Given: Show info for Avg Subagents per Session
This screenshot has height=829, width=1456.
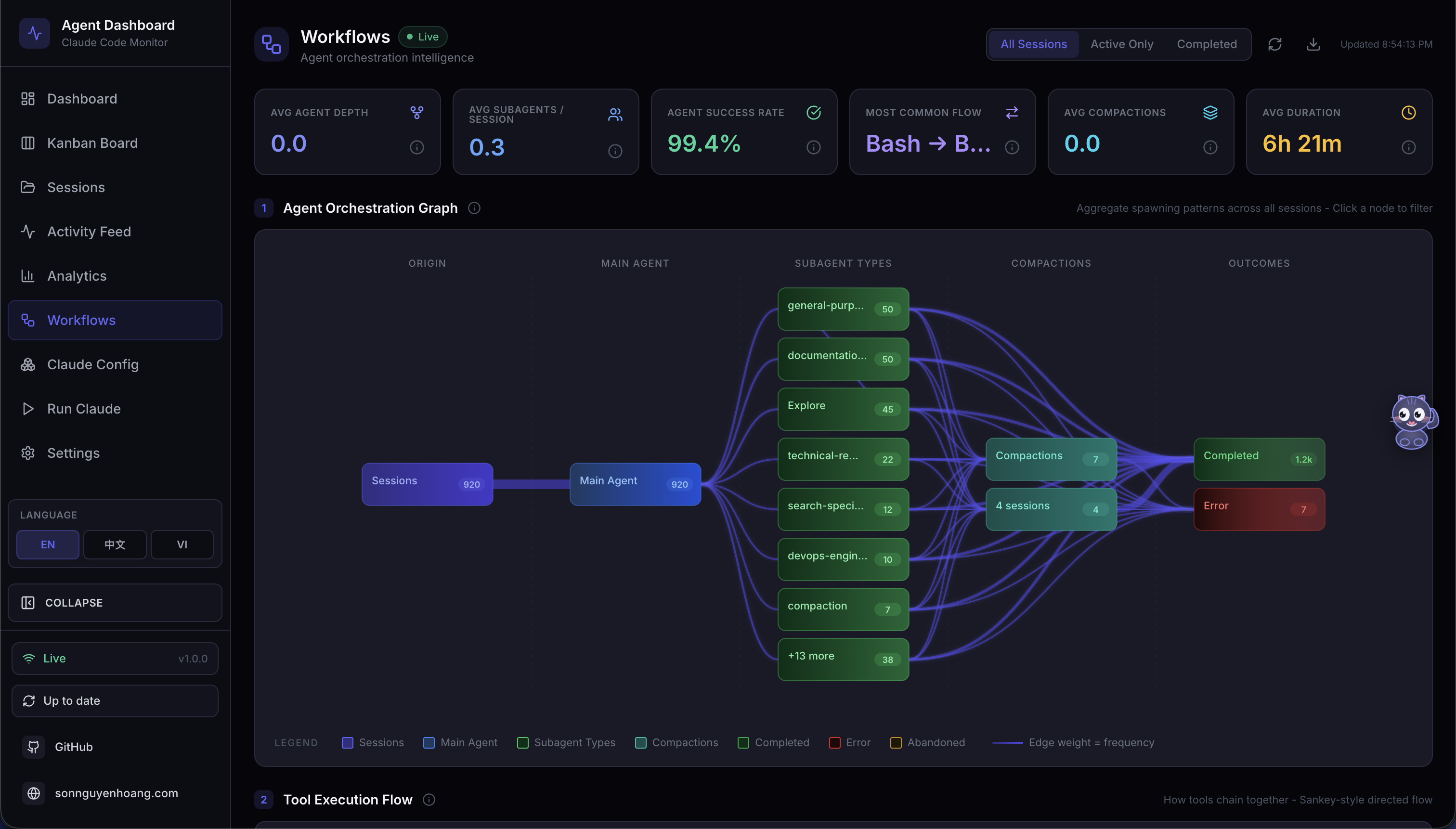Looking at the screenshot, I should [x=615, y=151].
